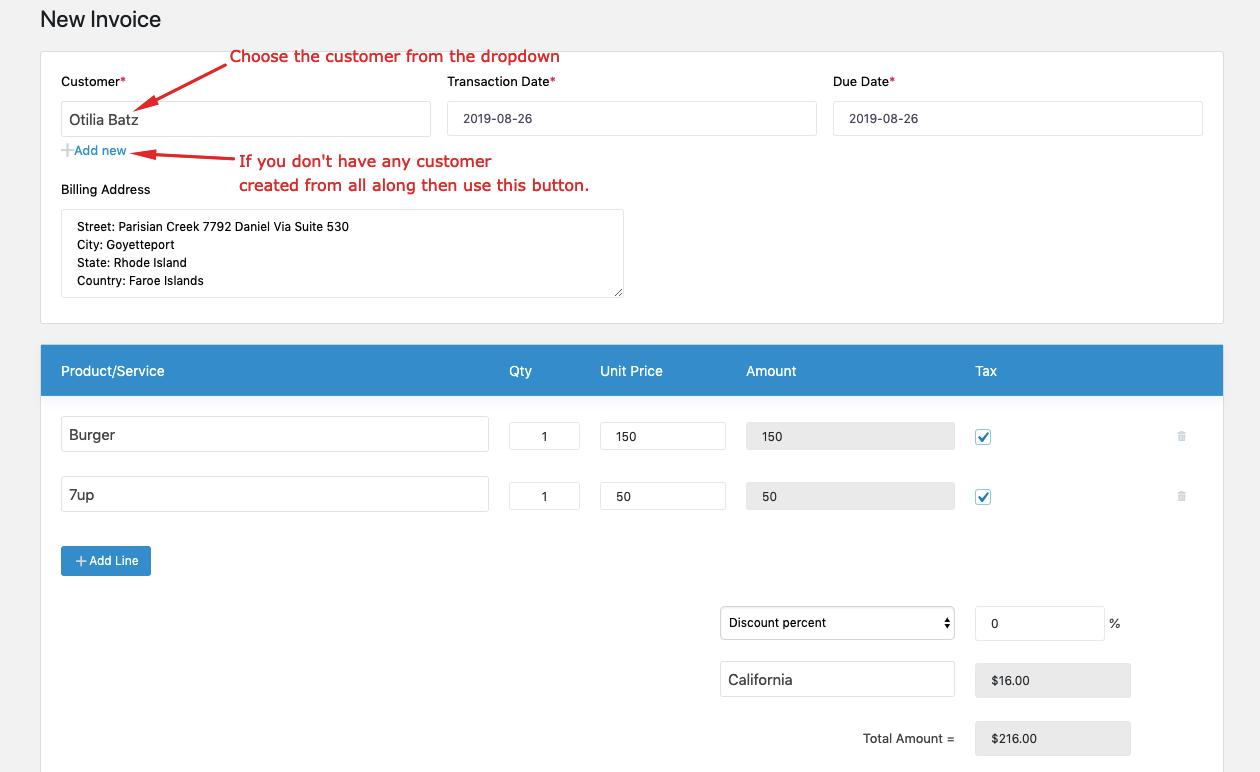Disable Tax on the 7up line
The width and height of the screenshot is (1260, 772).
(x=982, y=496)
